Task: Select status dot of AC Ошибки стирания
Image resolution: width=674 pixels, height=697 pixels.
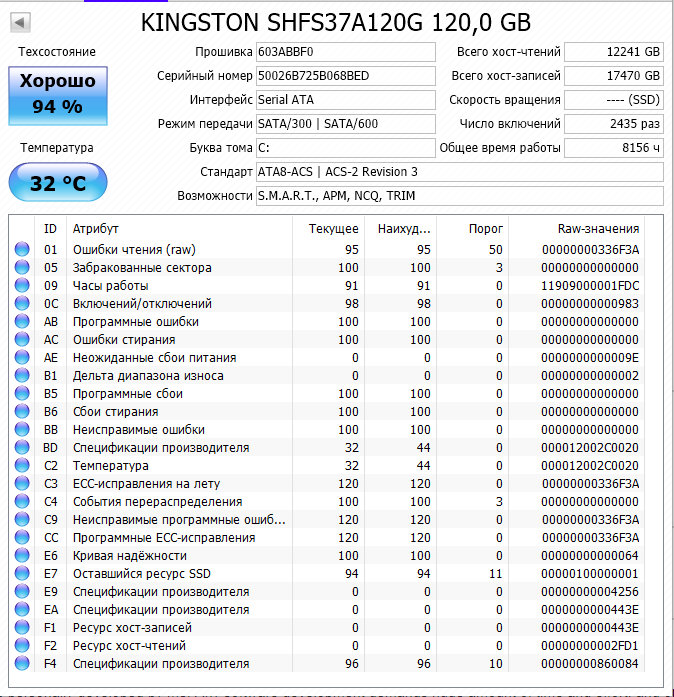Action: pos(22,339)
